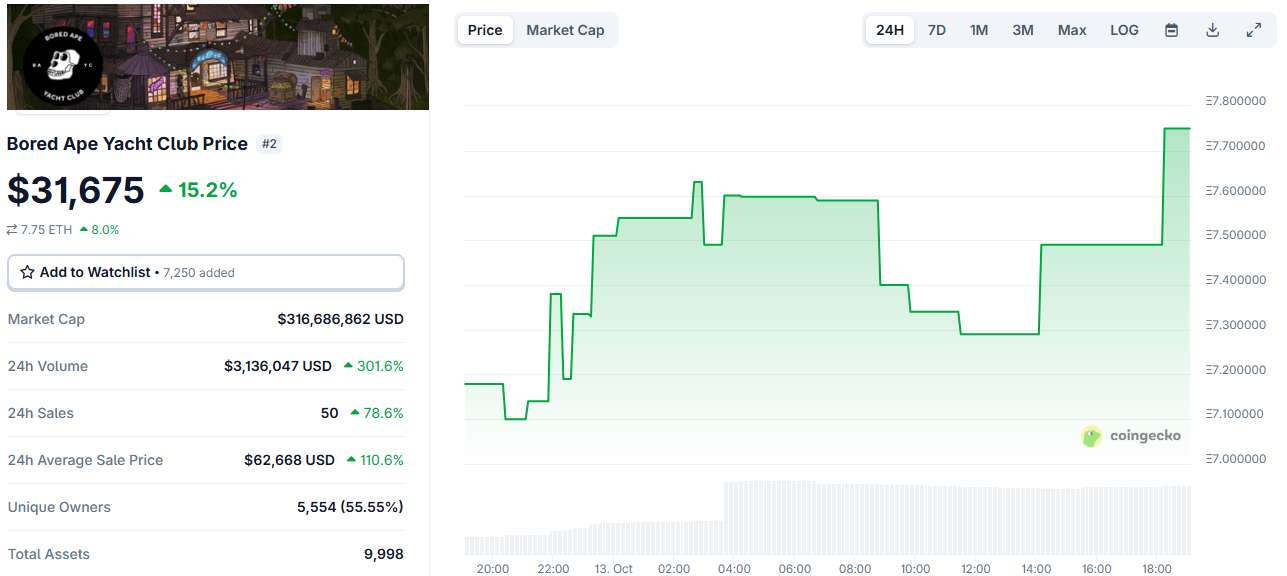1287x576 pixels.
Task: Toggle LOG scale on the chart
Action: pyautogui.click(x=1124, y=30)
